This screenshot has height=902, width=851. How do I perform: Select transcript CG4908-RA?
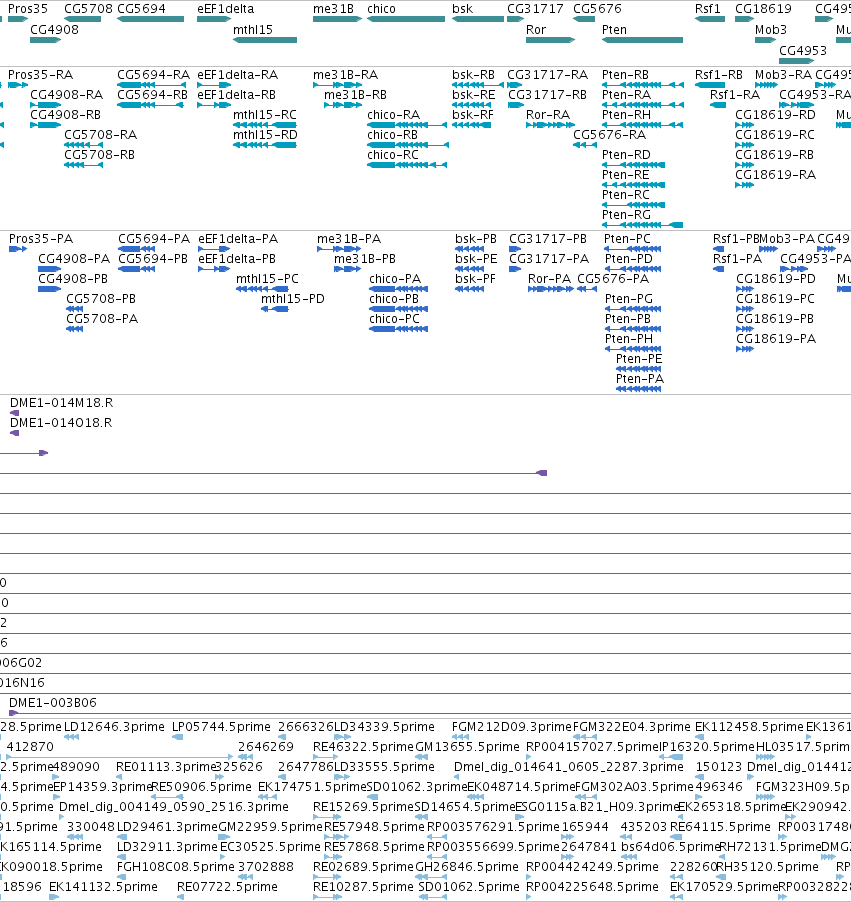[67, 95]
